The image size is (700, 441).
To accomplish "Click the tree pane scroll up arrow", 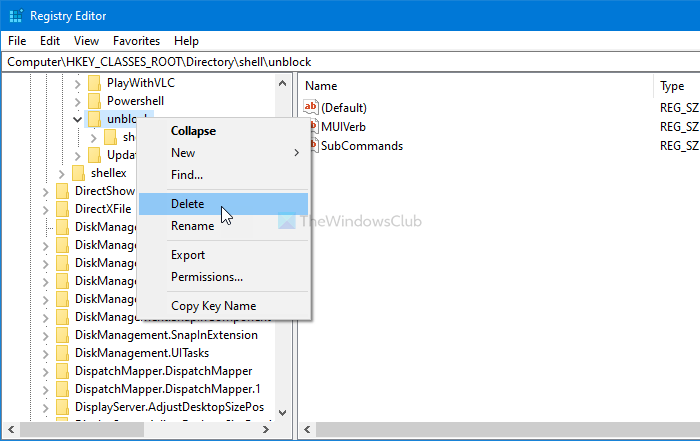I will click(282, 83).
